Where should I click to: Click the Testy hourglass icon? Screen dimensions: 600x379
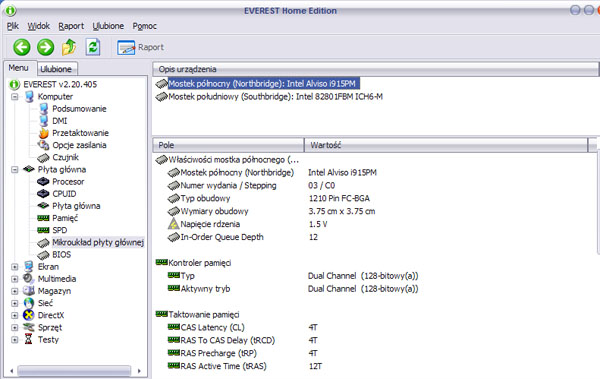tap(29, 339)
